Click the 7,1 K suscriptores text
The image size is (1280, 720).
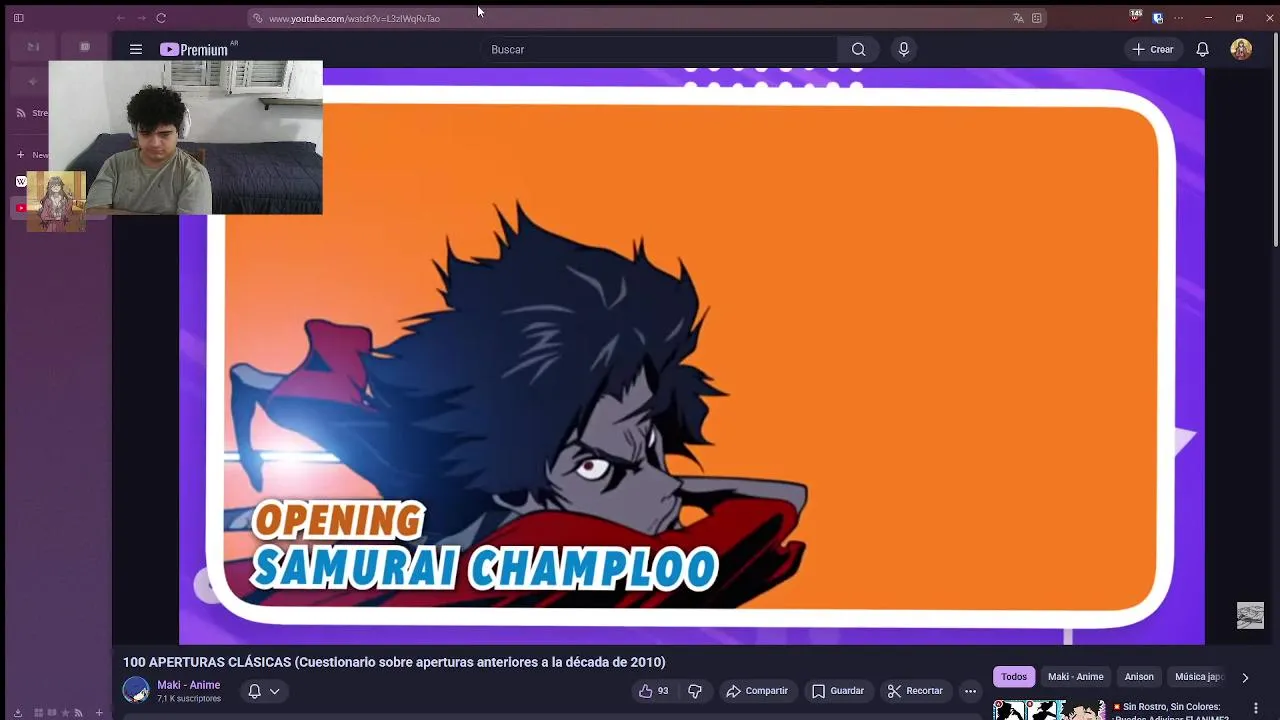pyautogui.click(x=189, y=699)
